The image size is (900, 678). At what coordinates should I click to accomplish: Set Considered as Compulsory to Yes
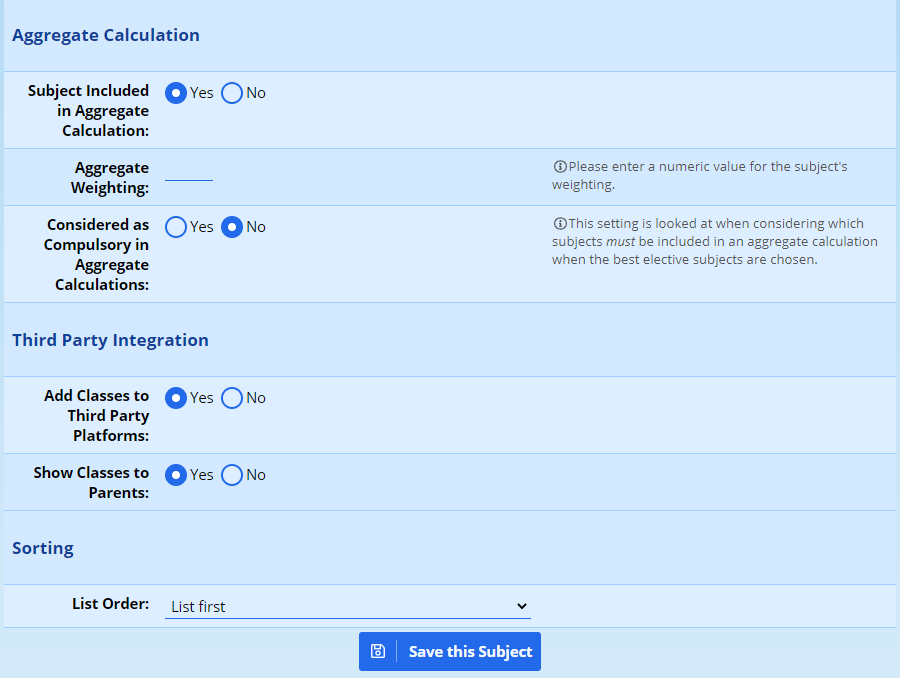click(x=176, y=227)
